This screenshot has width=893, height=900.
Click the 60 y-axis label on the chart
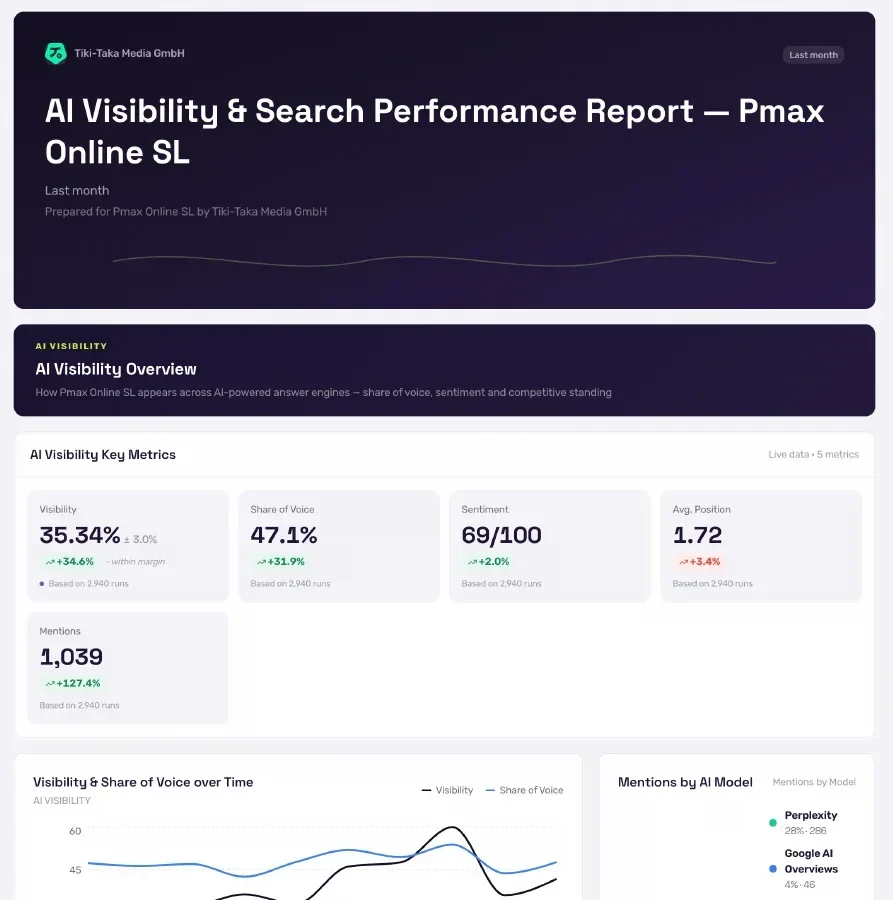pos(75,831)
